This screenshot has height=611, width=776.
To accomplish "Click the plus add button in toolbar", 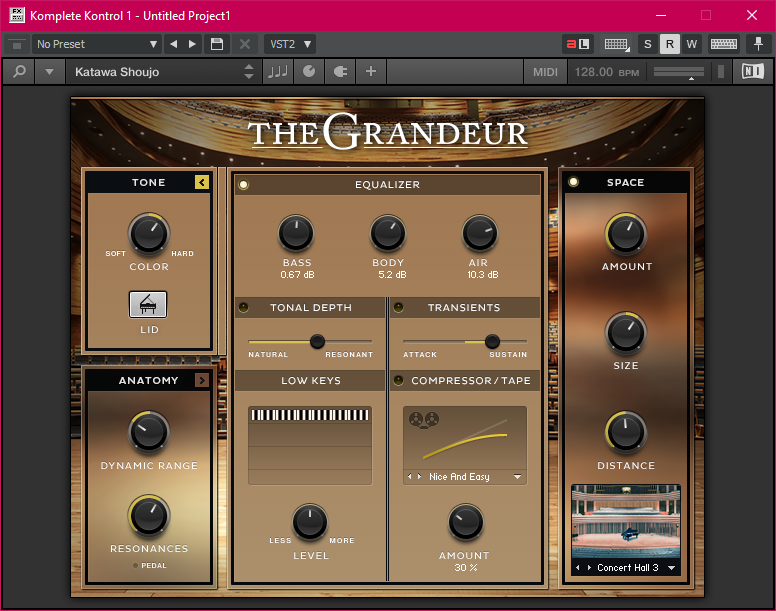I will 371,72.
